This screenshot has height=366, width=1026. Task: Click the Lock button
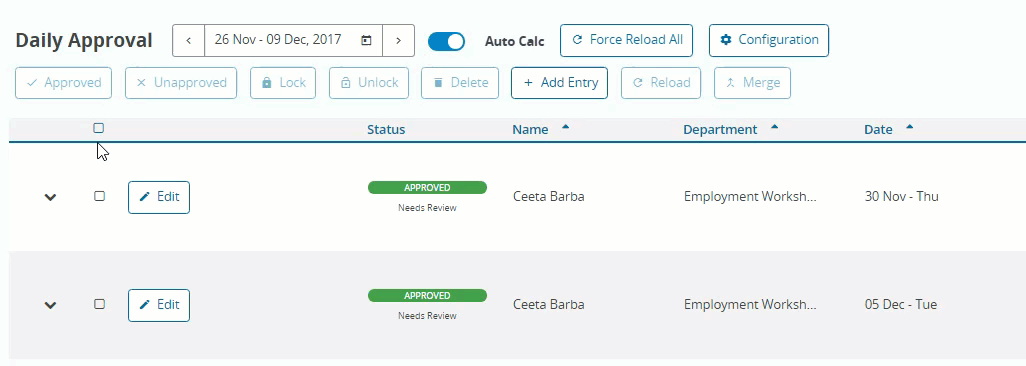pos(283,83)
